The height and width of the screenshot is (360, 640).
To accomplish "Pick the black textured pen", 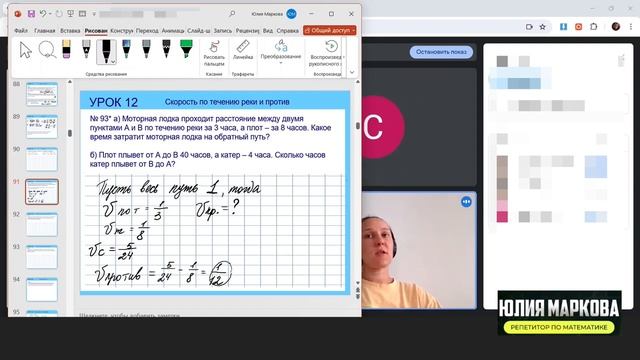I will (x=166, y=49).
